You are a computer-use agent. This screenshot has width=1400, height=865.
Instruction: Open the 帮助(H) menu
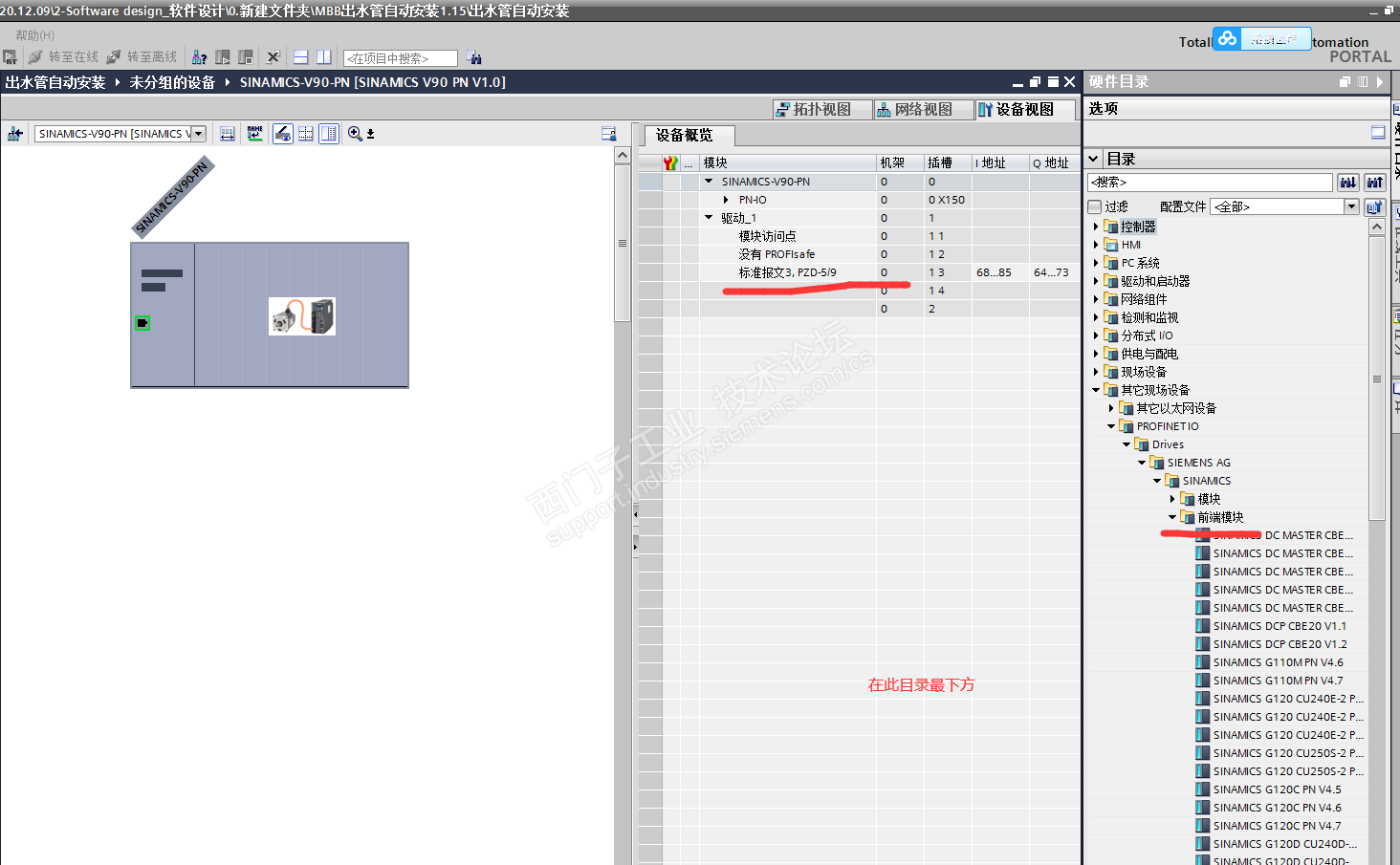pos(35,35)
